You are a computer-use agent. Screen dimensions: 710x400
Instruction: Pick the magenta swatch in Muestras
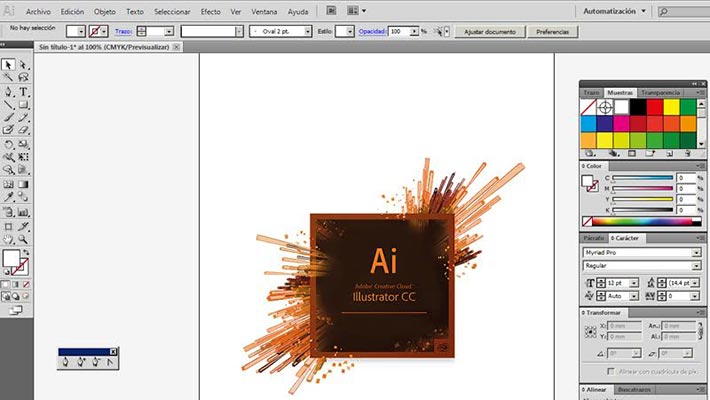[622, 124]
